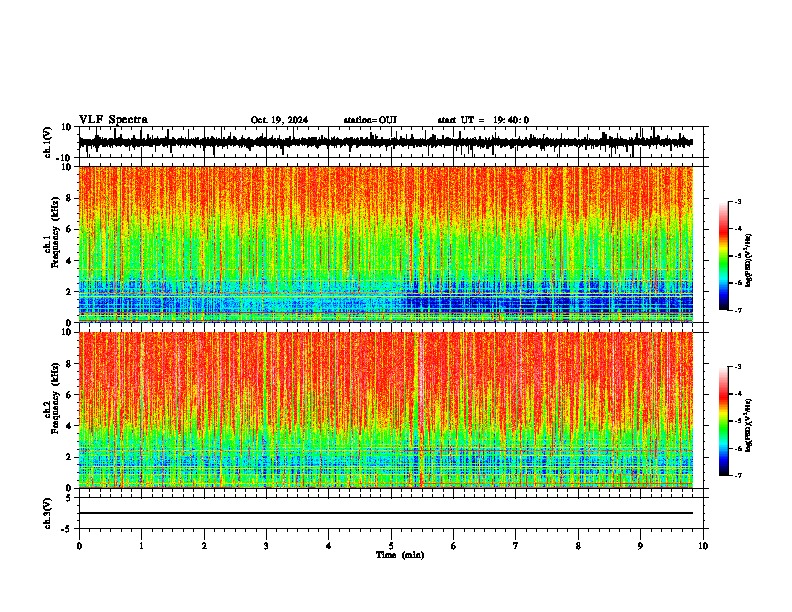Click the "-10" tick on ch.1(V) axis
Viewport: 792px width, 612px height.
pos(65,158)
